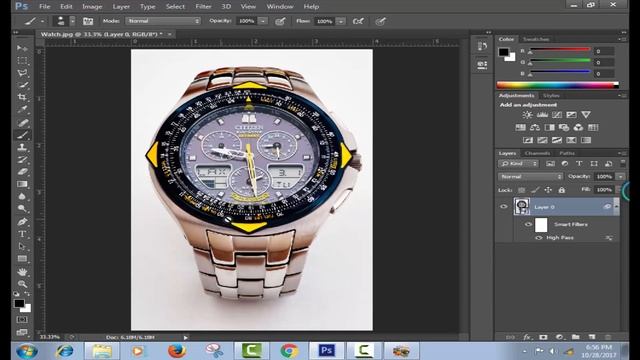
Task: Select the Eraser tool
Action: (x=22, y=171)
